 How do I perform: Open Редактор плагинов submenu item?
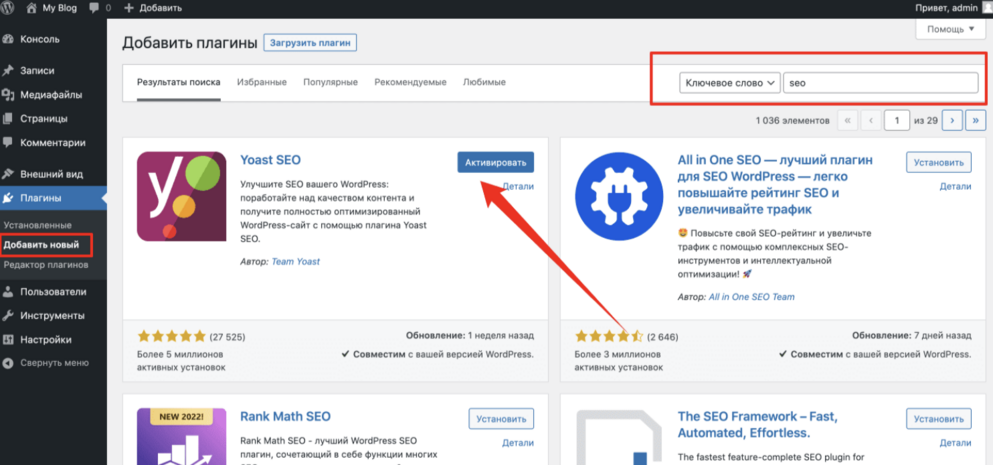[x=46, y=265]
